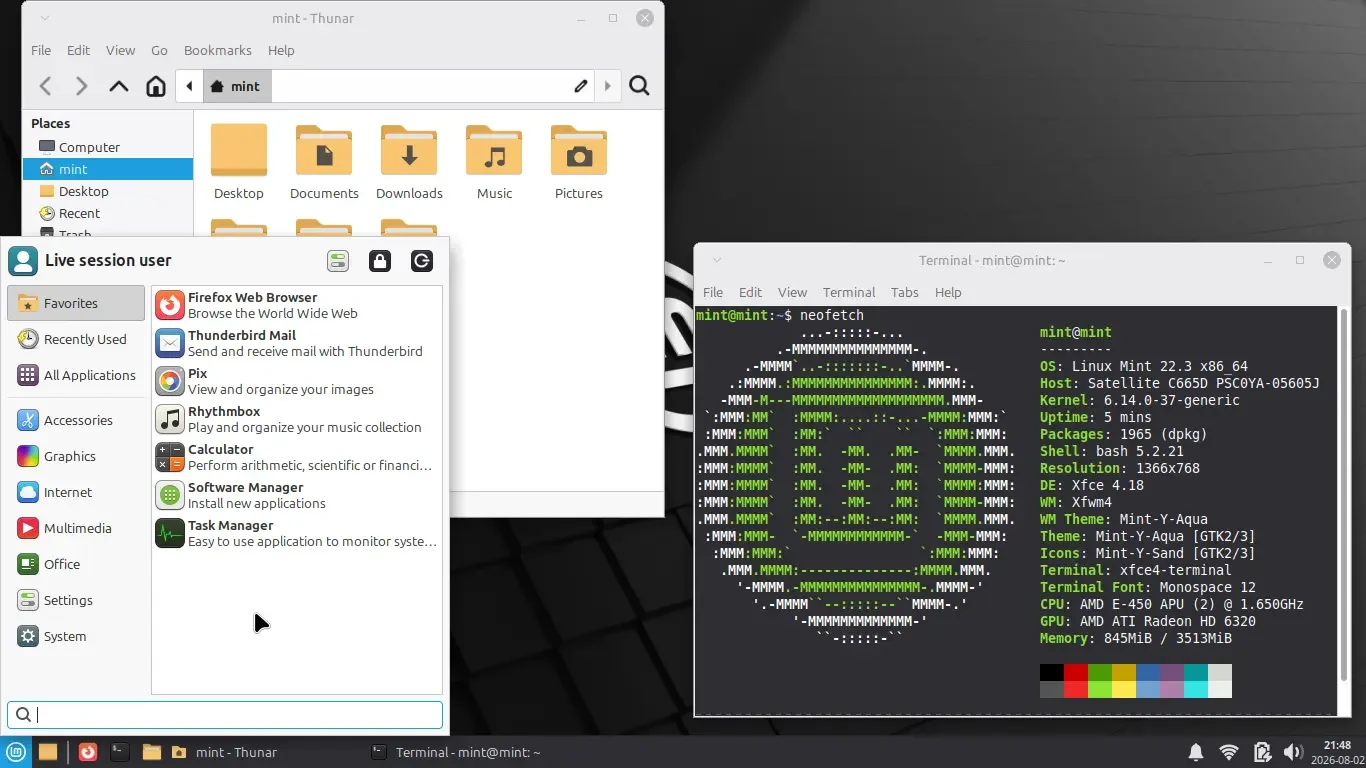Screen dimensions: 1366x768
Task: Select Recent in Thunar Places
Action: pos(108,213)
